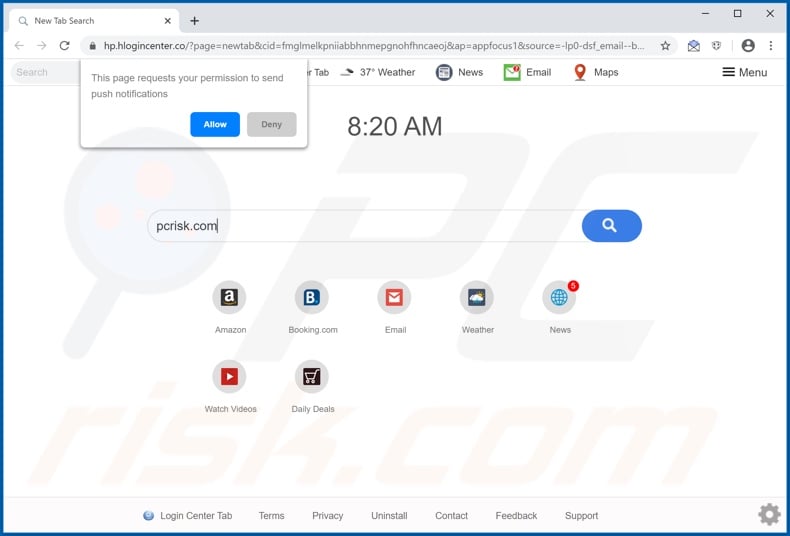
Task: Click News in the top toolbar
Action: pos(459,73)
